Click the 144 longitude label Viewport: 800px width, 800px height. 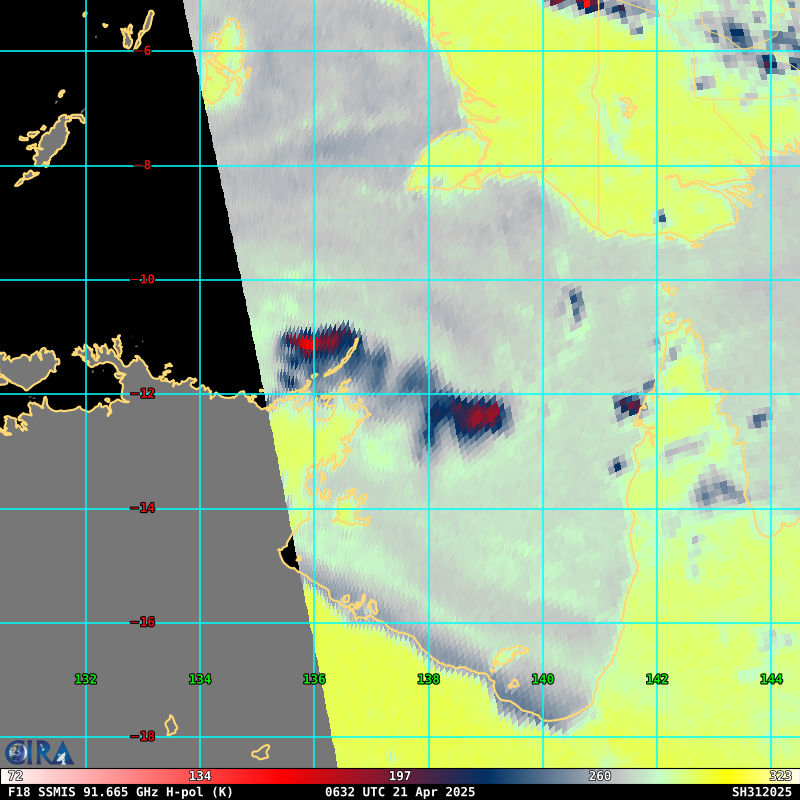[x=770, y=679]
